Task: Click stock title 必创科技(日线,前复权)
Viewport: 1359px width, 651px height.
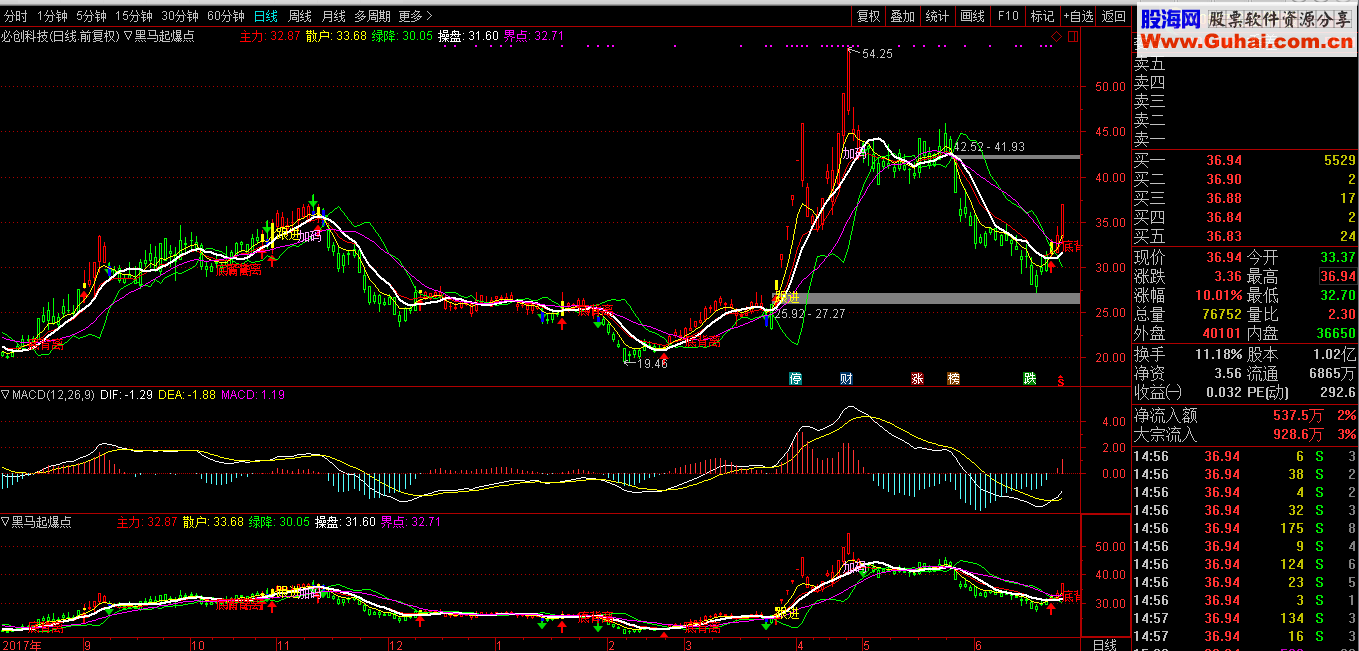Action: point(60,36)
